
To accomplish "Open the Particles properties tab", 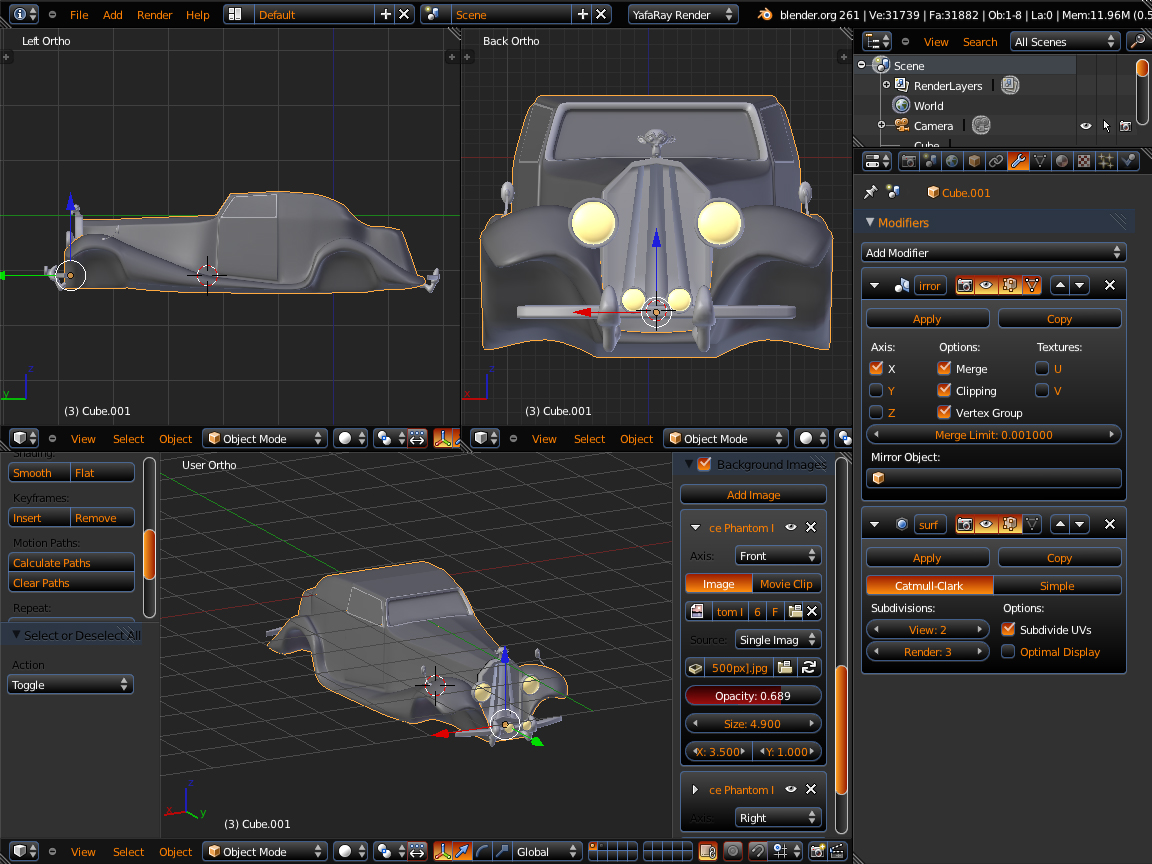I will (x=1106, y=161).
